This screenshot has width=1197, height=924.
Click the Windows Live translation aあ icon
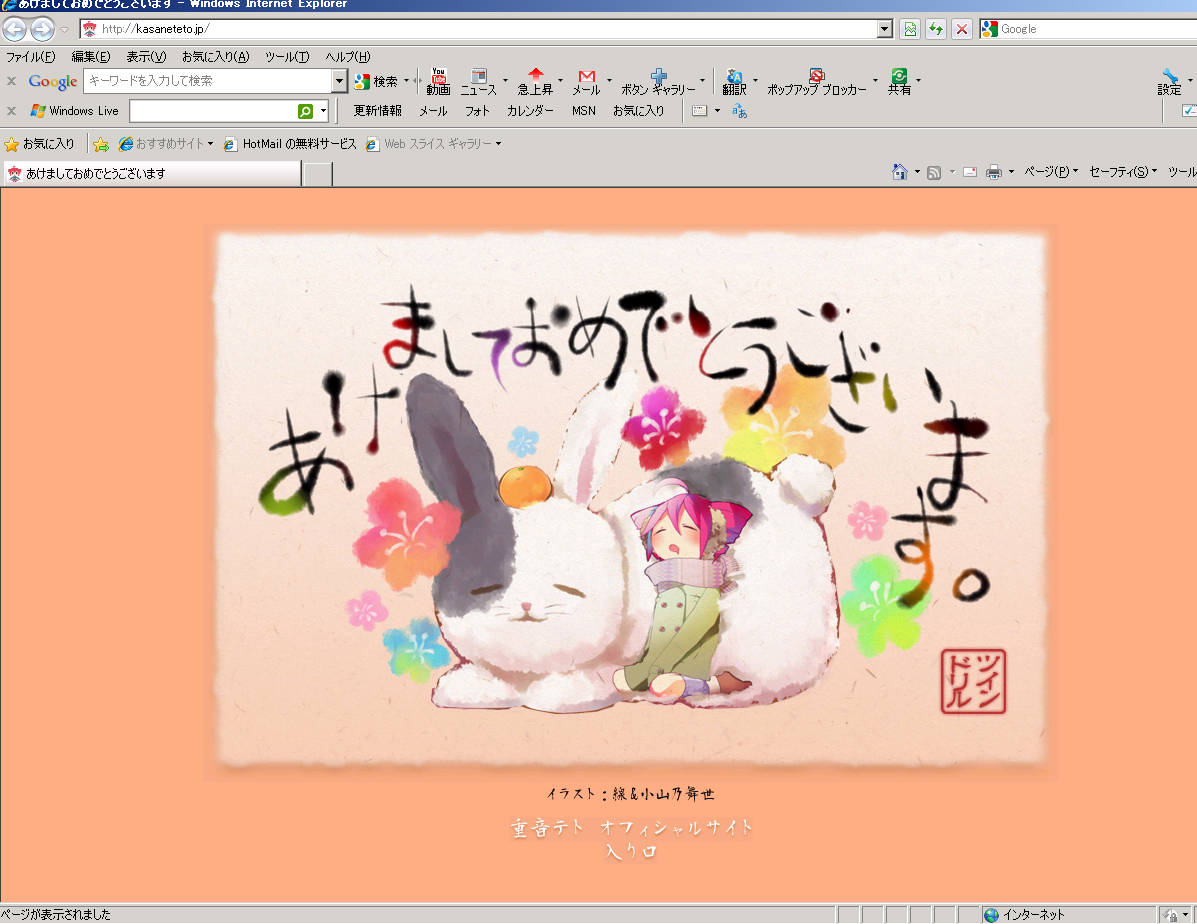739,111
